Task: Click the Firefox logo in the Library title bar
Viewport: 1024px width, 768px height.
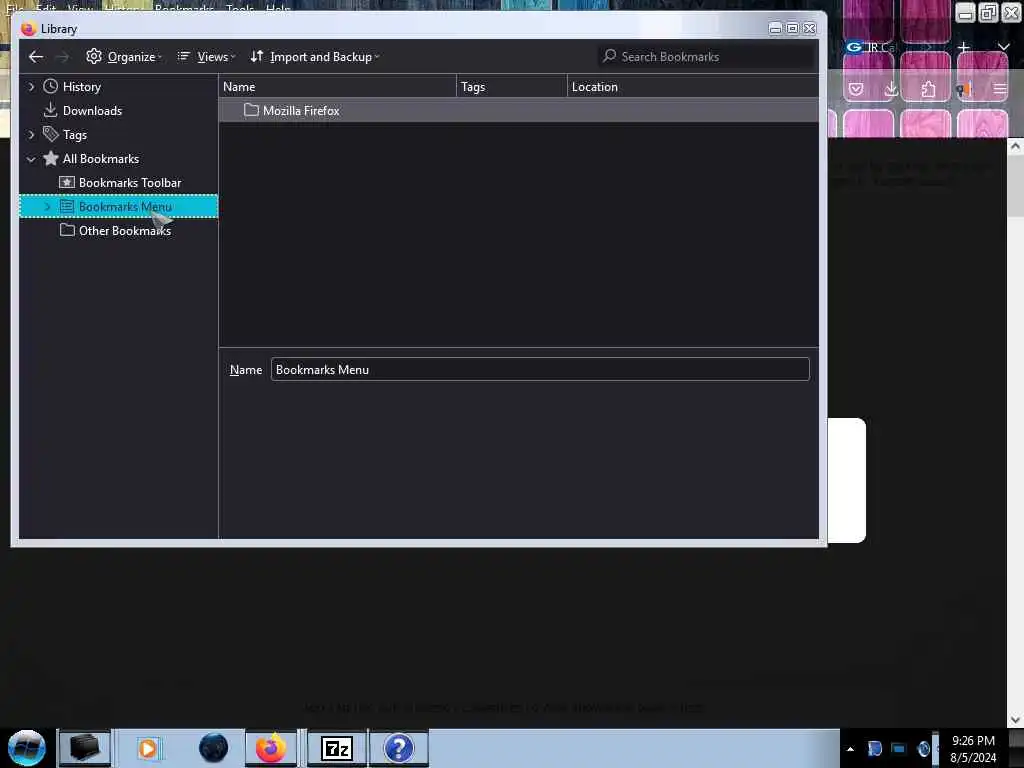Action: pos(28,29)
